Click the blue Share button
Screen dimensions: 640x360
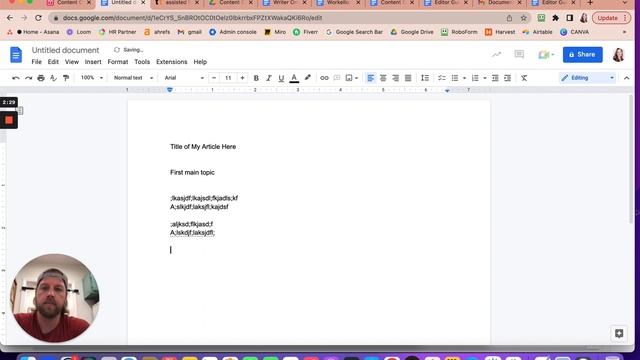point(582,54)
